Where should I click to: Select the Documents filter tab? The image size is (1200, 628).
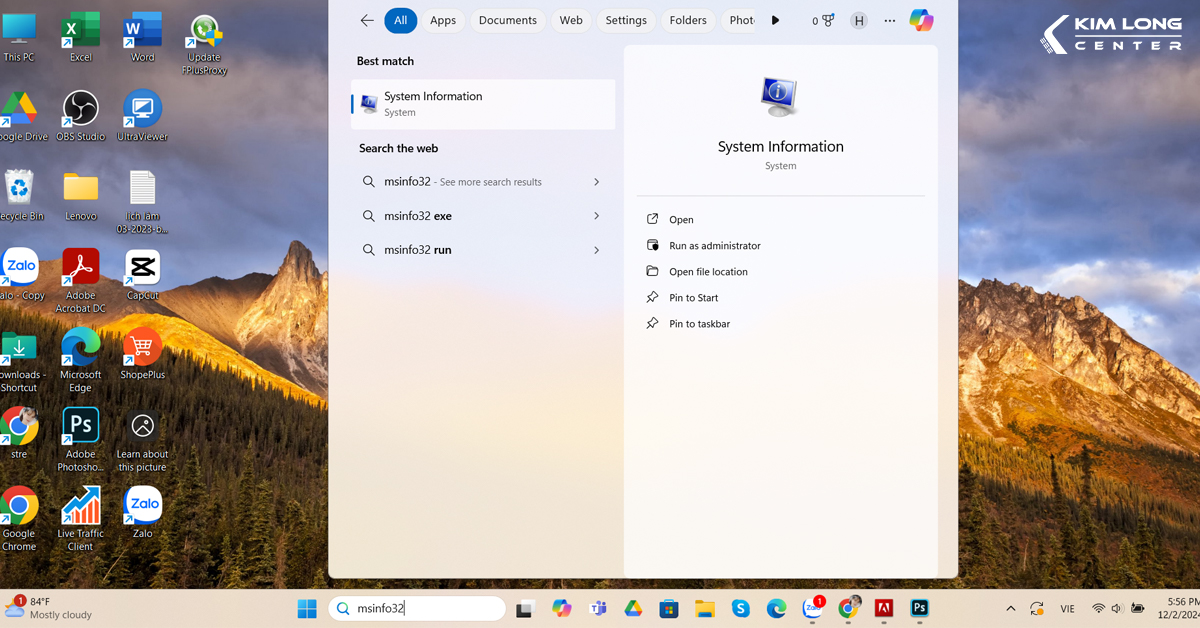(508, 20)
